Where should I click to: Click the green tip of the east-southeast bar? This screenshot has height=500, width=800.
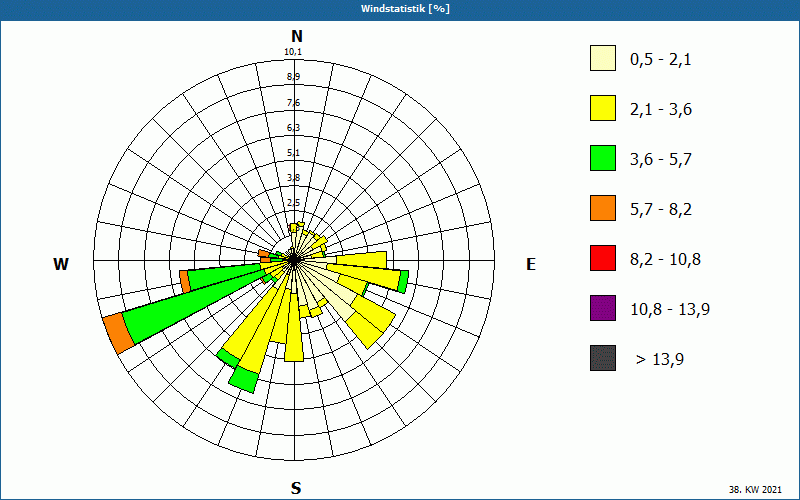pos(403,282)
